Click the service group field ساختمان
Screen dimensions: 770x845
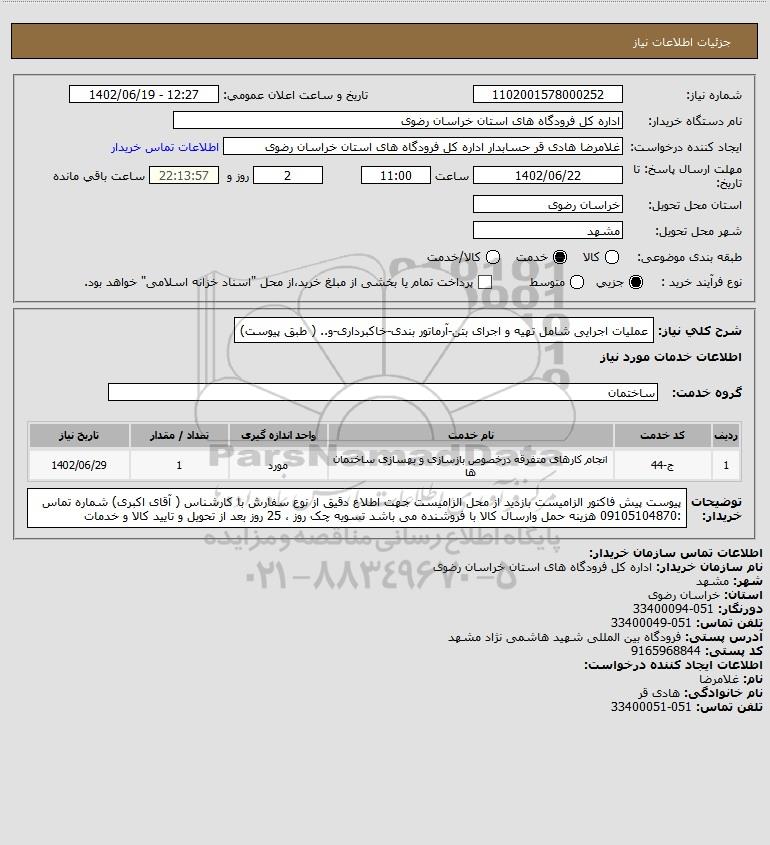pos(383,392)
